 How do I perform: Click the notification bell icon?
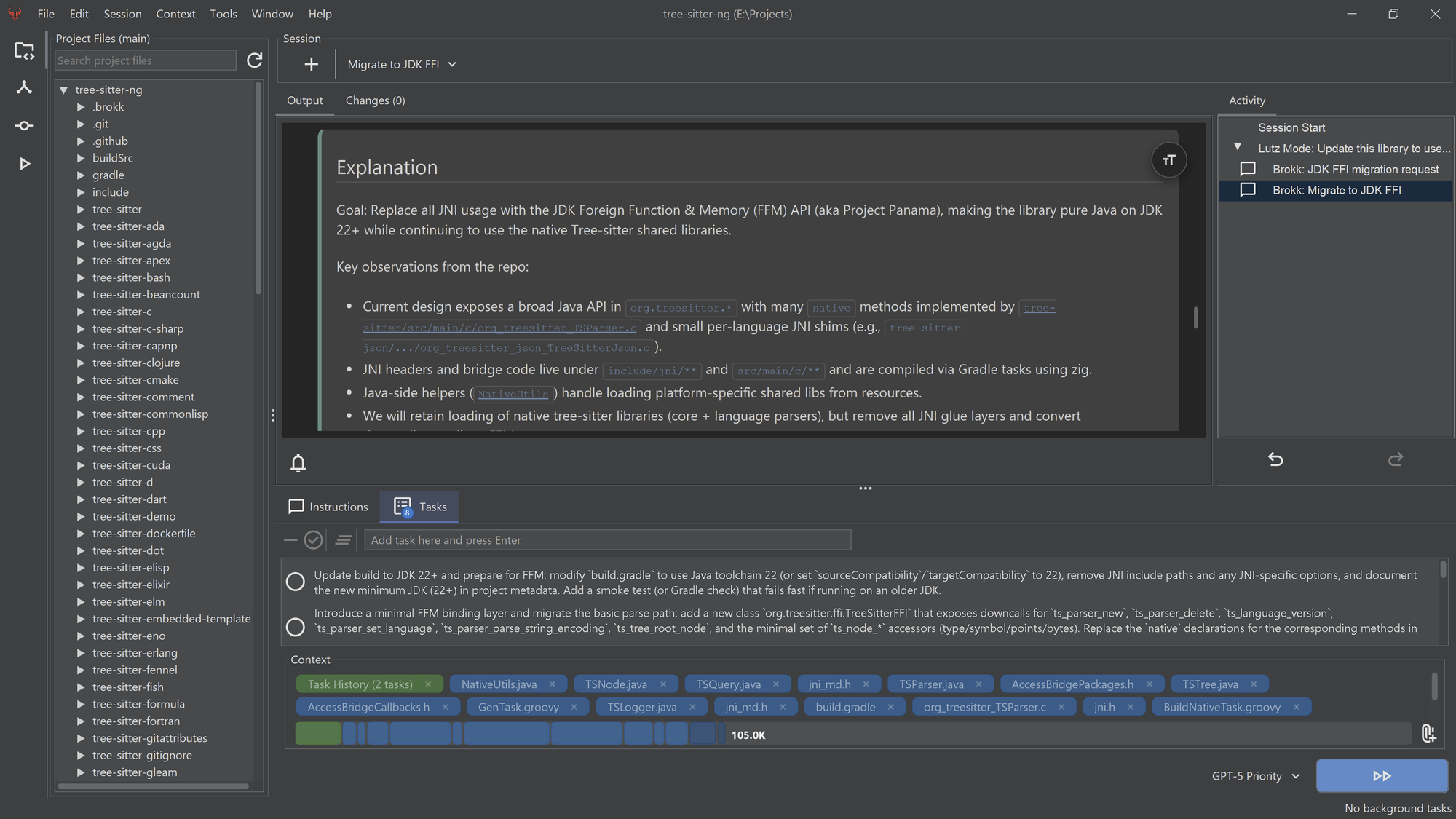(x=298, y=463)
